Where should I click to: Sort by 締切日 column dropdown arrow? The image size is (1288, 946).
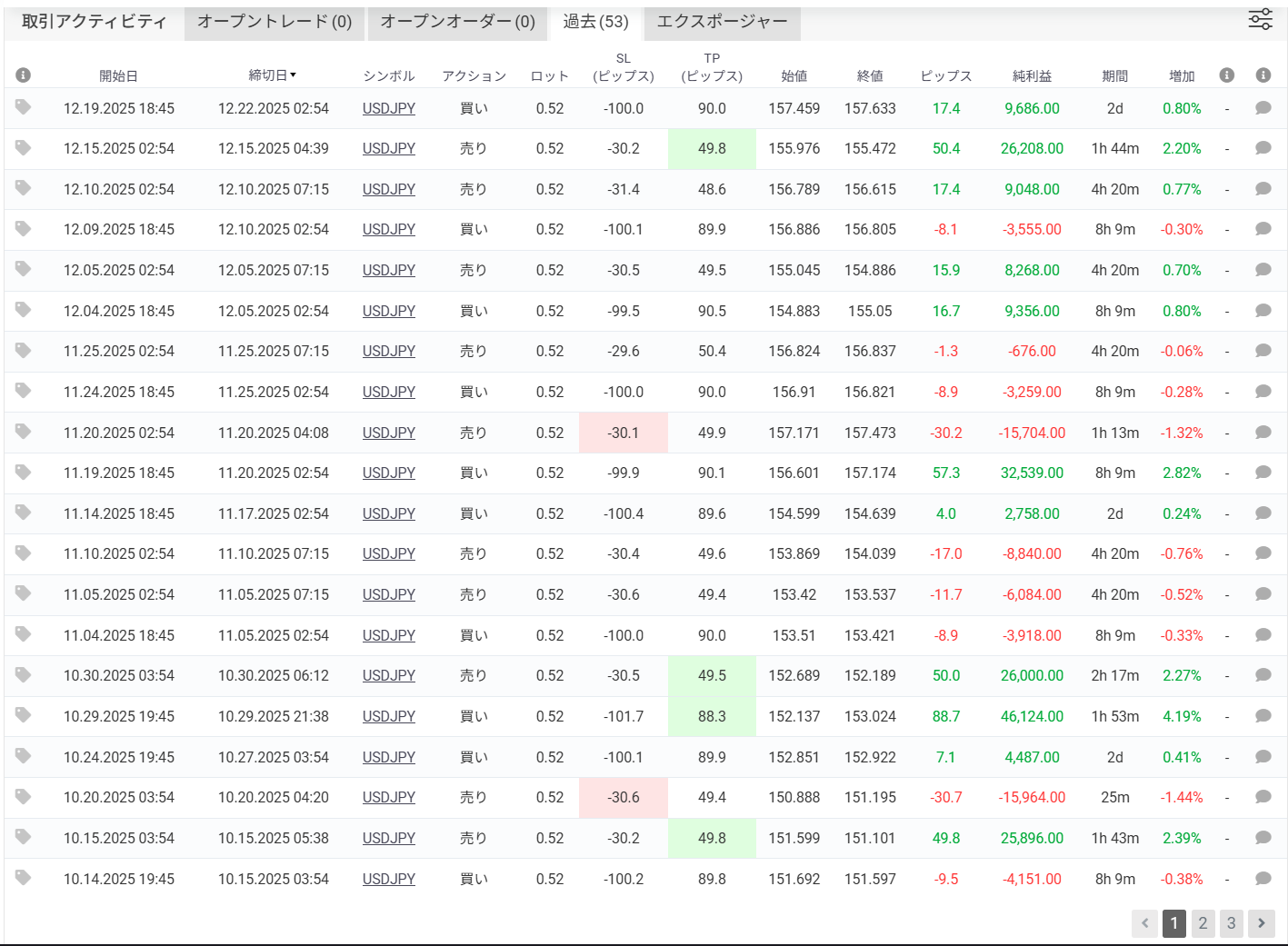click(293, 75)
